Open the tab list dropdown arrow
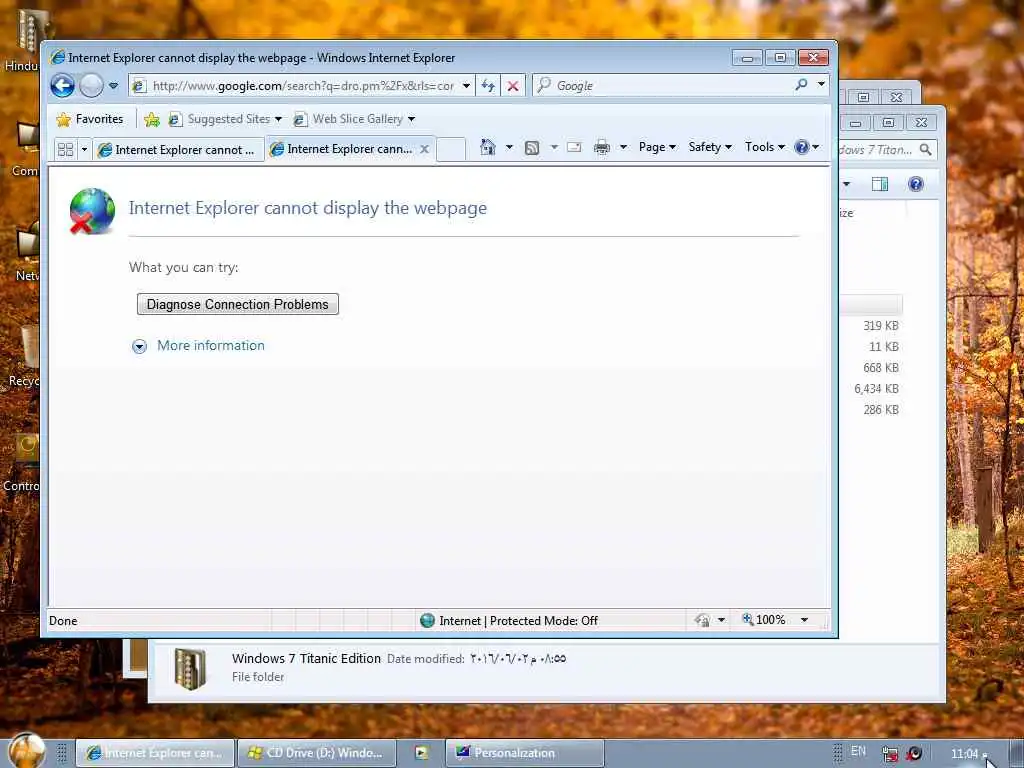1024x768 pixels. click(84, 150)
